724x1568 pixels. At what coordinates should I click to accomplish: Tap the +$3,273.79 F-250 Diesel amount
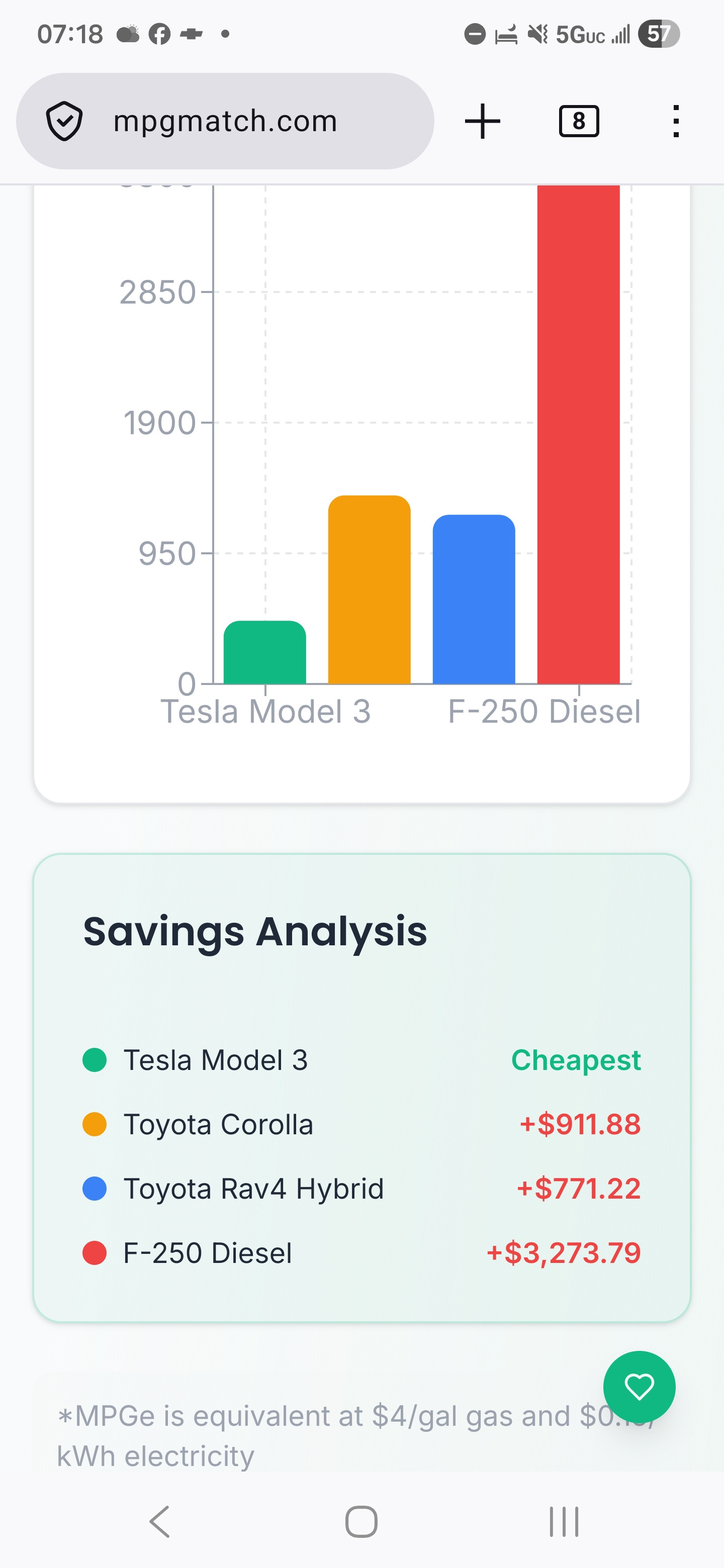[x=563, y=1253]
